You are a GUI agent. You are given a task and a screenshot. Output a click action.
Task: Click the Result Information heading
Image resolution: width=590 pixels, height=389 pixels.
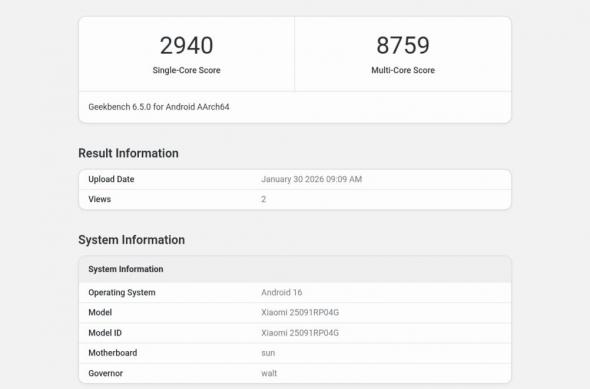tap(128, 153)
